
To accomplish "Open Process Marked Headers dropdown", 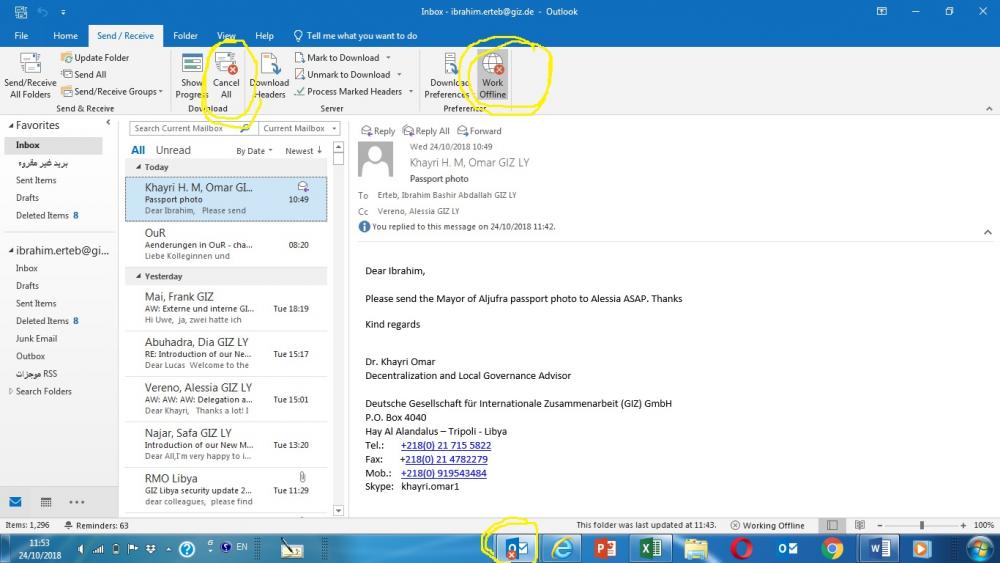I will point(354,92).
